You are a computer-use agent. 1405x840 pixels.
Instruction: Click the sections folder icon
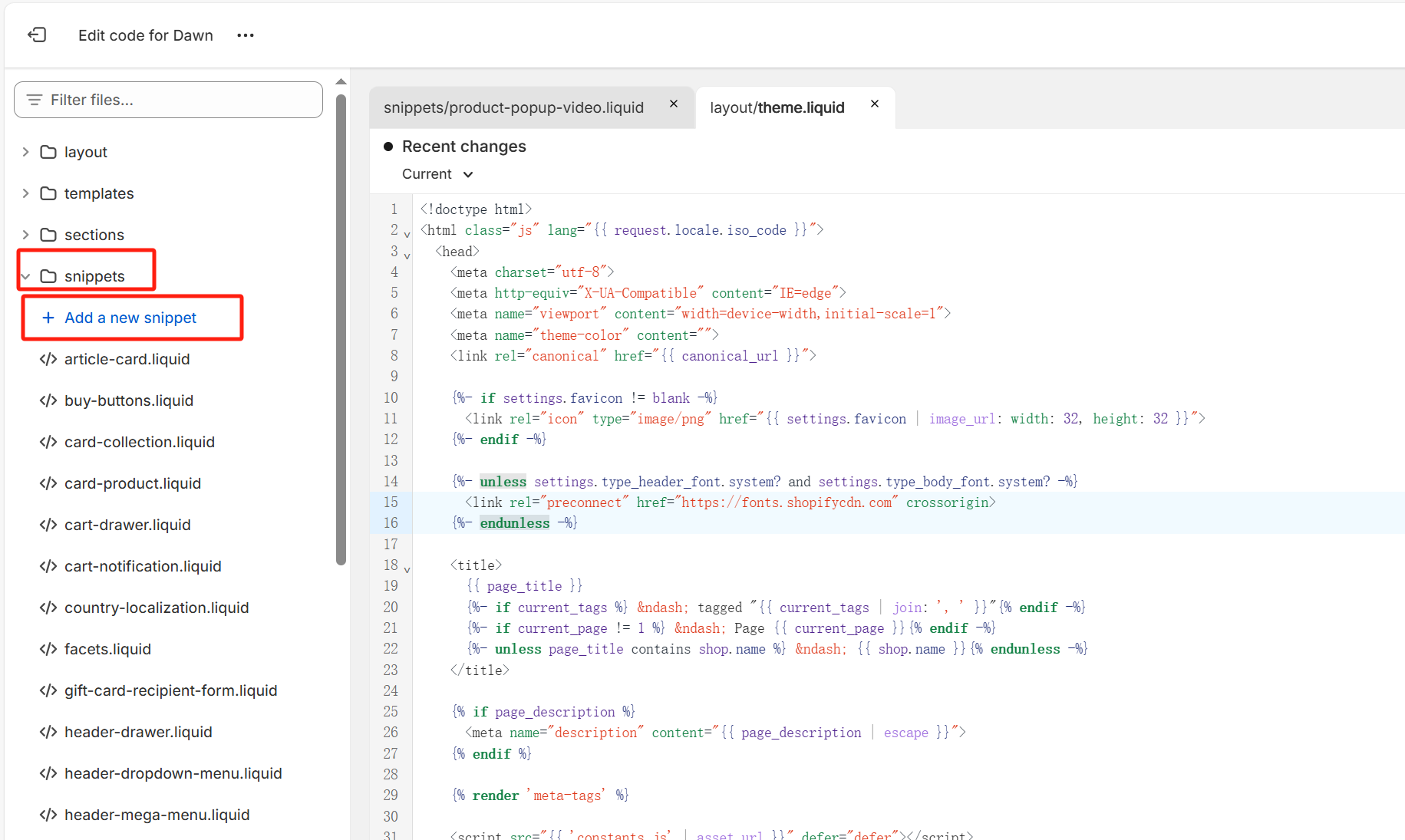[48, 235]
